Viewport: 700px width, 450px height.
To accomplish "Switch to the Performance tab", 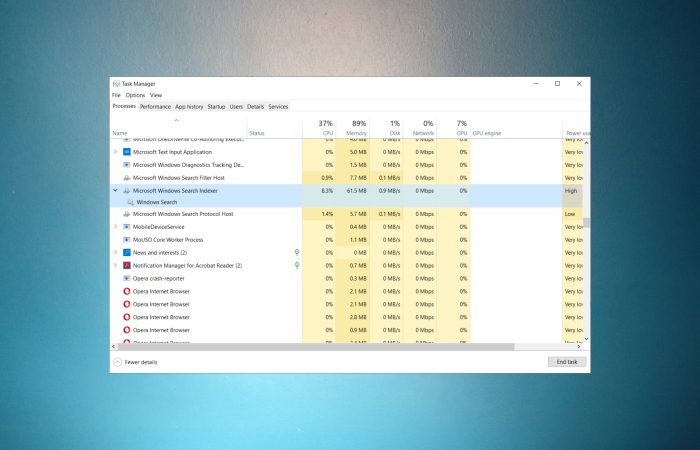I will (x=155, y=107).
